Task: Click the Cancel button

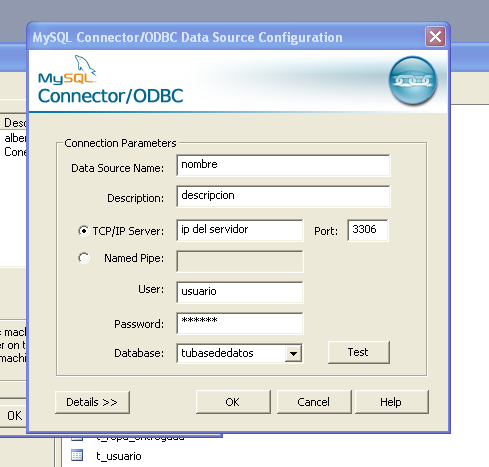Action: tap(314, 402)
